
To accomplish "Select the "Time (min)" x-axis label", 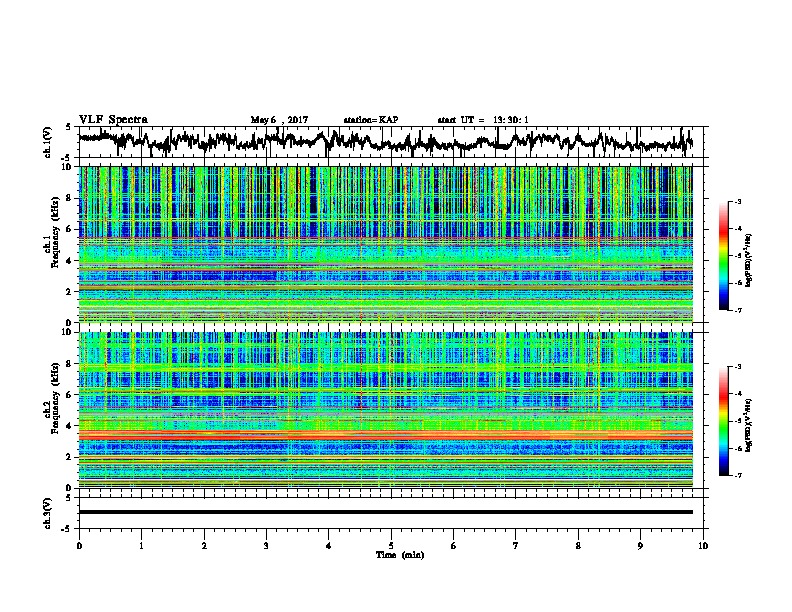I will click(x=400, y=555).
